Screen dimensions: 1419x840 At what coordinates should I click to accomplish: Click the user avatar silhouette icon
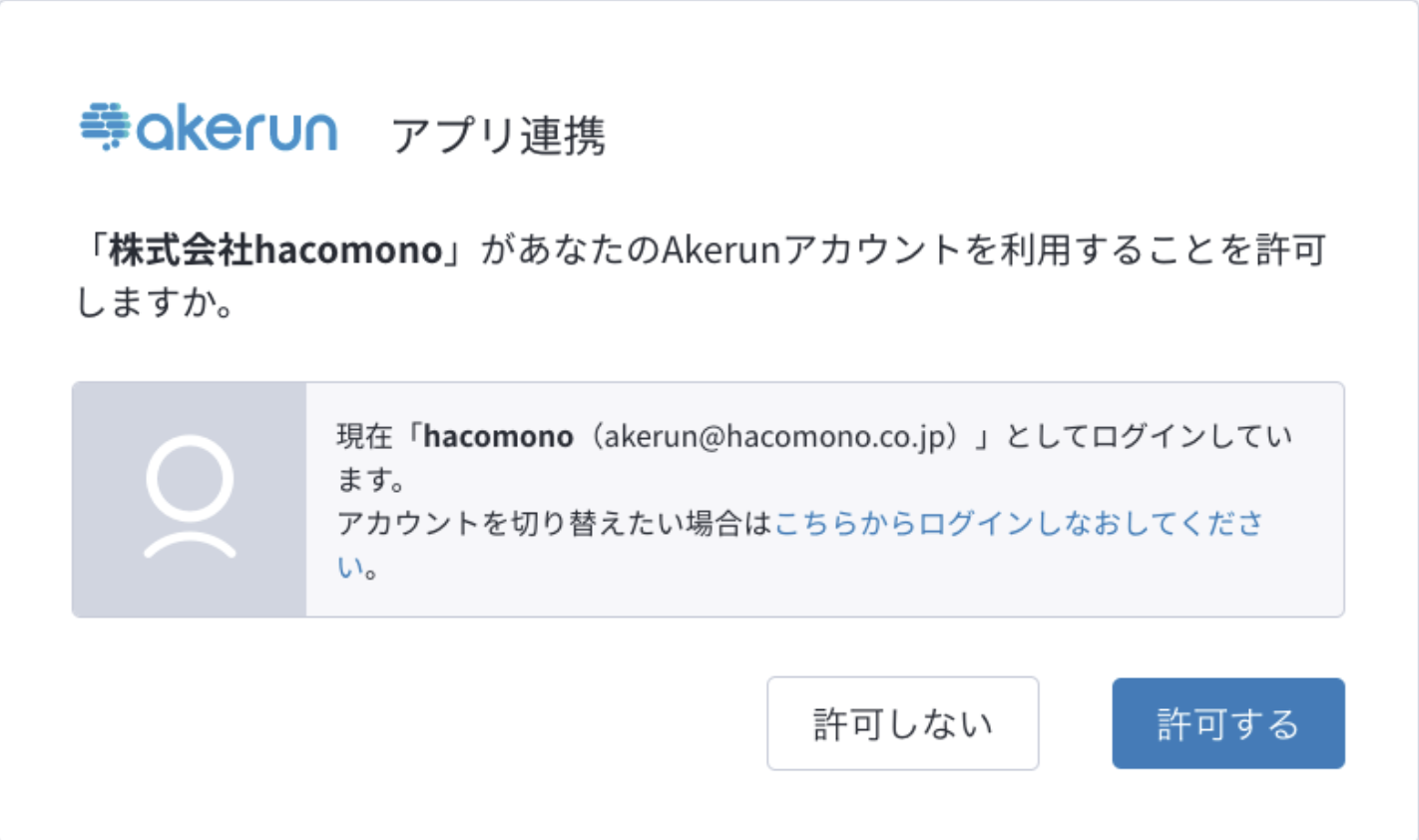[x=190, y=496]
